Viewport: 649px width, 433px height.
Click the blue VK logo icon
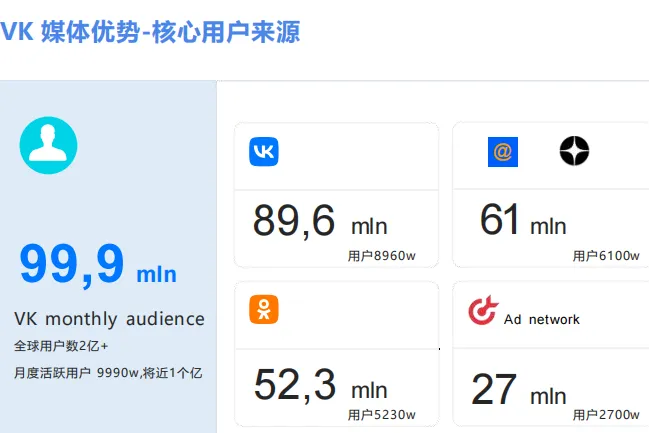pos(264,152)
